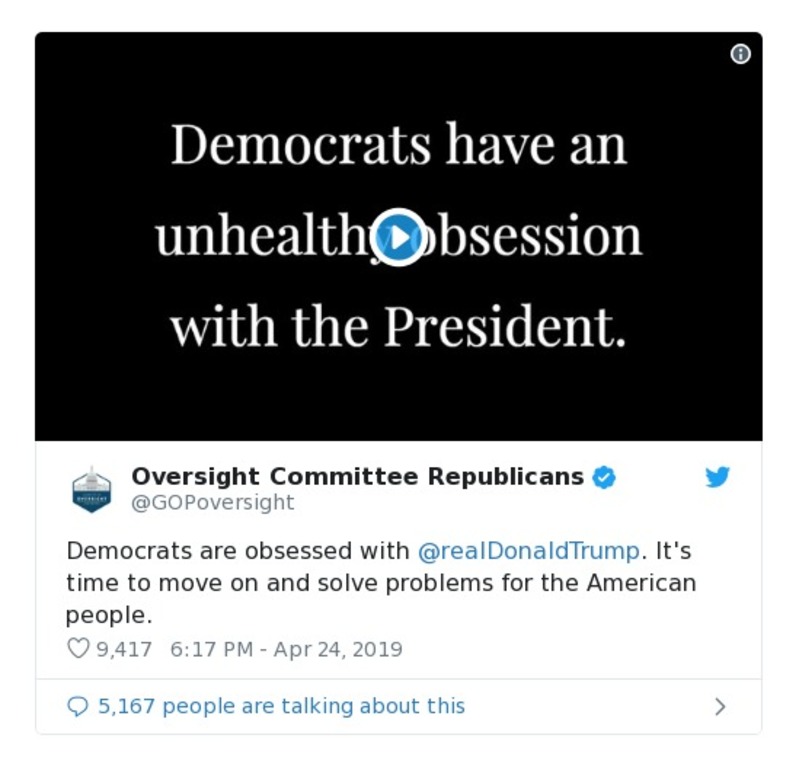Expand conversation with the right chevron arrow
The image size is (799, 770).
pyautogui.click(x=720, y=707)
